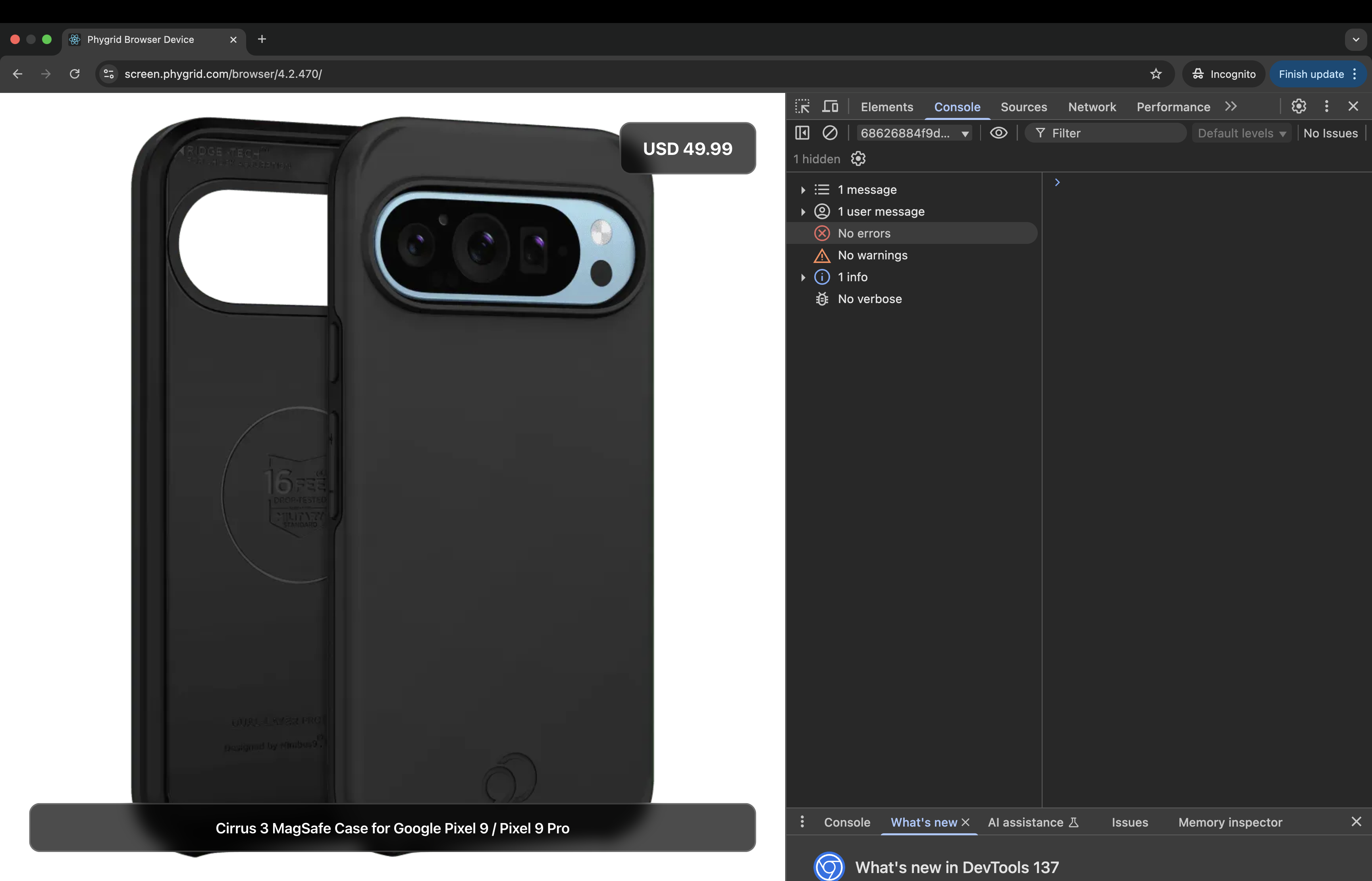Screen dimensions: 1372x881
Task: Click the verbose bug icon
Action: [821, 299]
